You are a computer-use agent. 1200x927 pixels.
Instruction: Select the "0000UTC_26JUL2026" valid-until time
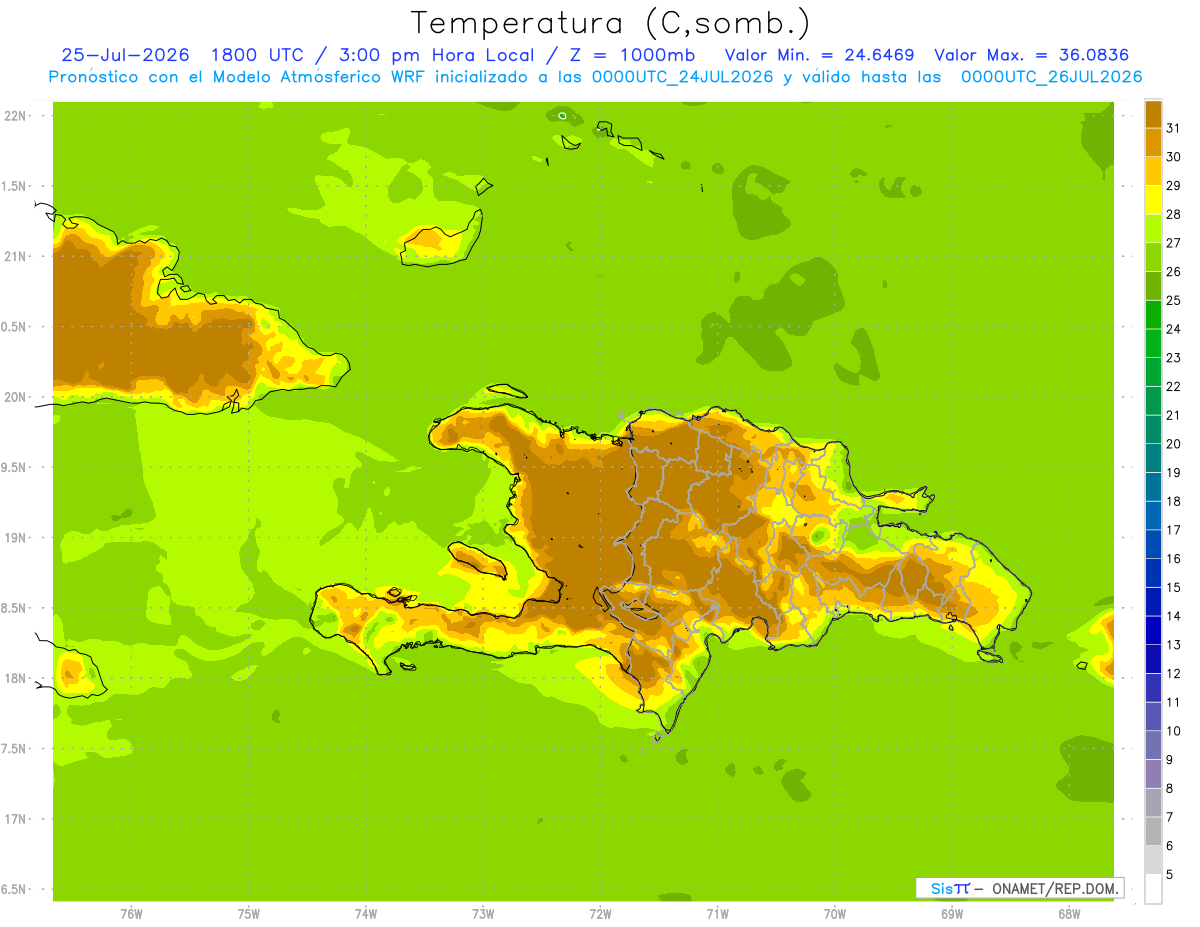click(x=1052, y=77)
